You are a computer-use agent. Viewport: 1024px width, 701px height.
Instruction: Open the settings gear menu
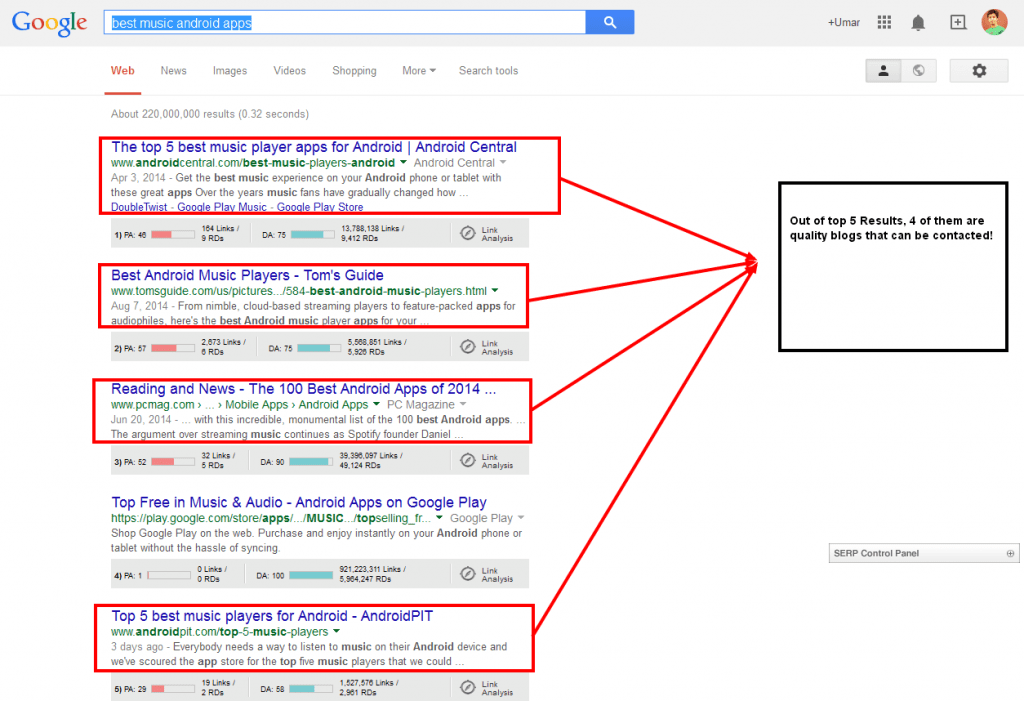tap(979, 70)
